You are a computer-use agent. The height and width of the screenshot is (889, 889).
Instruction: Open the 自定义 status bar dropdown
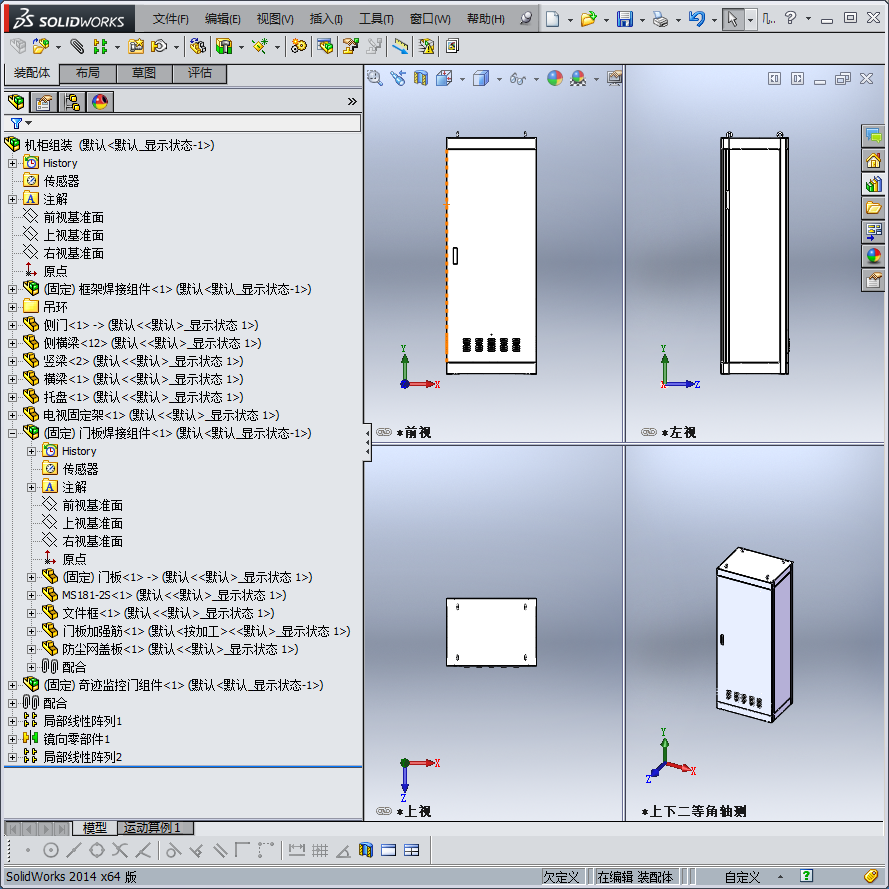click(x=780, y=877)
